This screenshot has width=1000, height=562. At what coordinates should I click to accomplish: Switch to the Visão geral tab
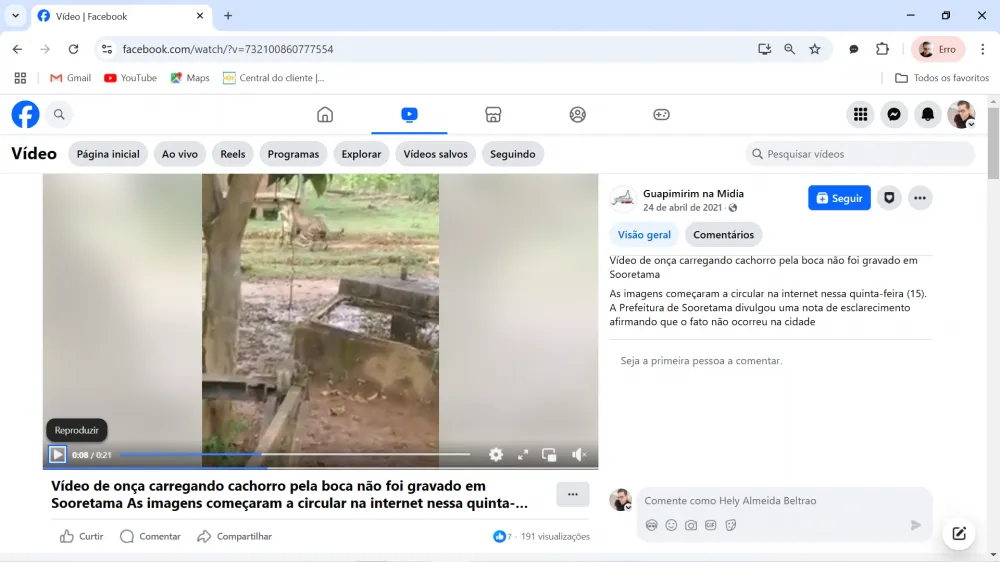(x=644, y=235)
